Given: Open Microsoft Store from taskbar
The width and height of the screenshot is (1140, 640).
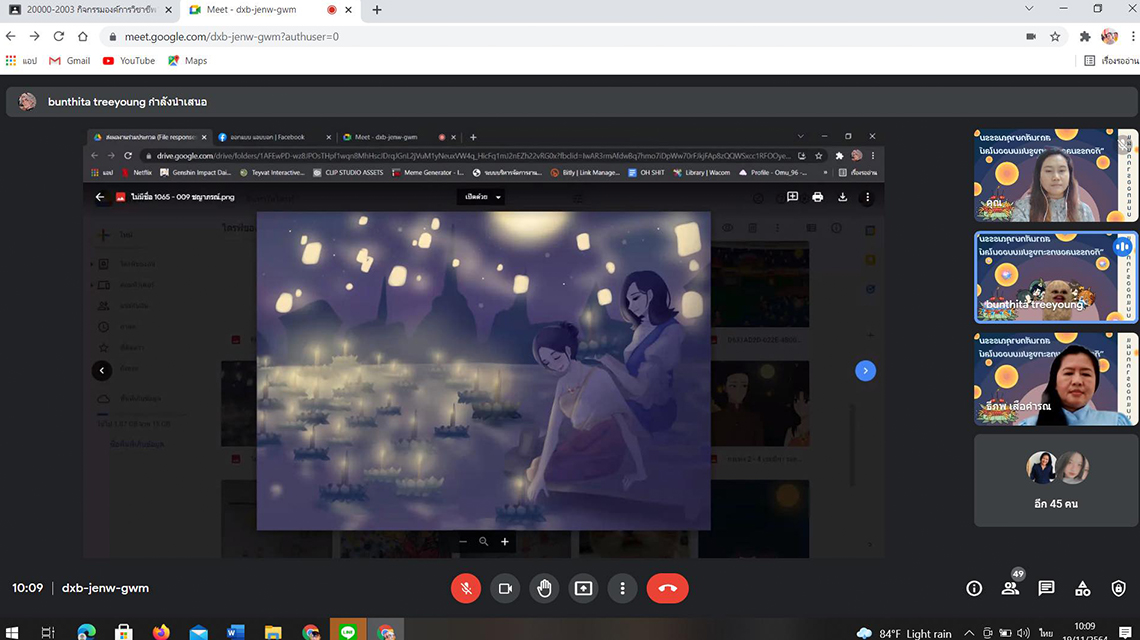Looking at the screenshot, I should (x=124, y=633).
